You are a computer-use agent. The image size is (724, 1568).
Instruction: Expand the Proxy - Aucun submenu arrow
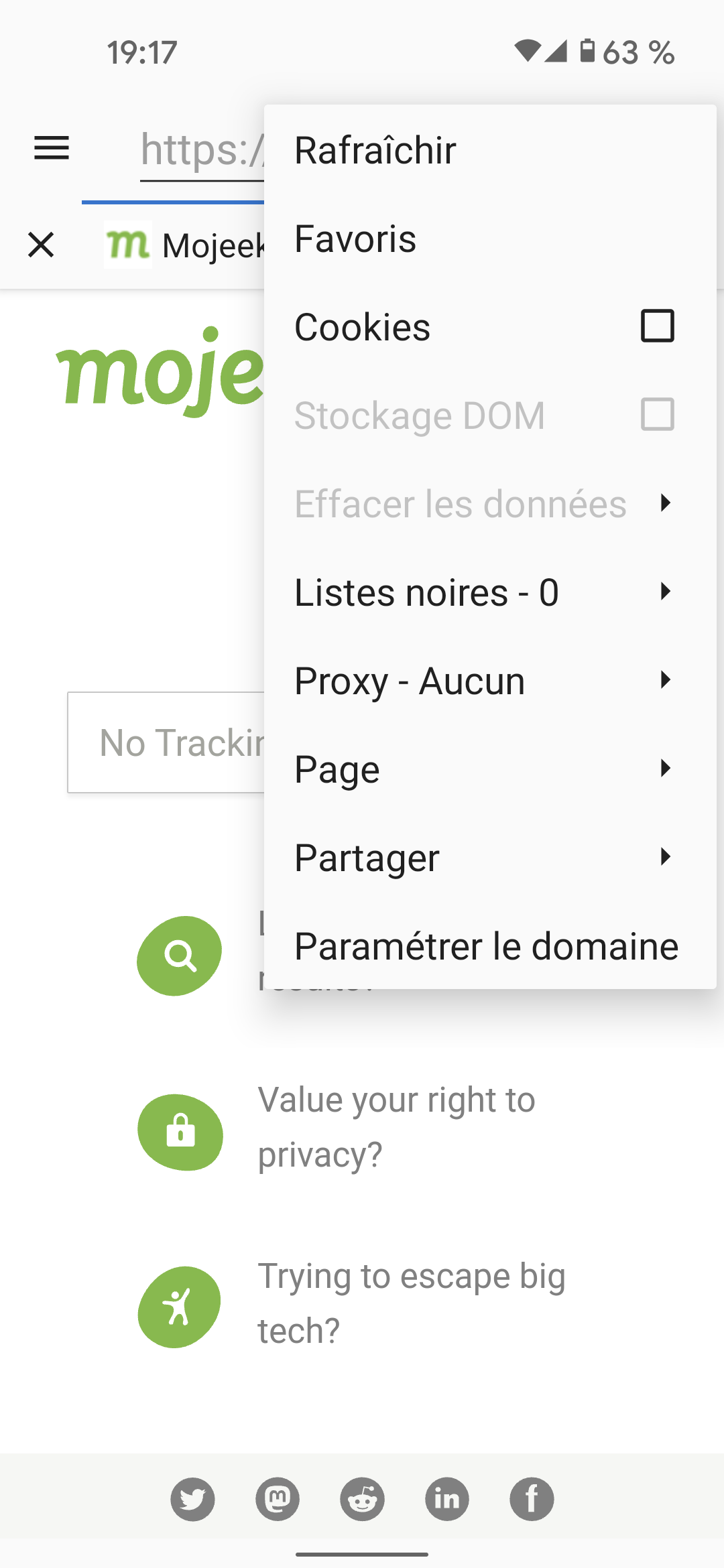pyautogui.click(x=664, y=680)
